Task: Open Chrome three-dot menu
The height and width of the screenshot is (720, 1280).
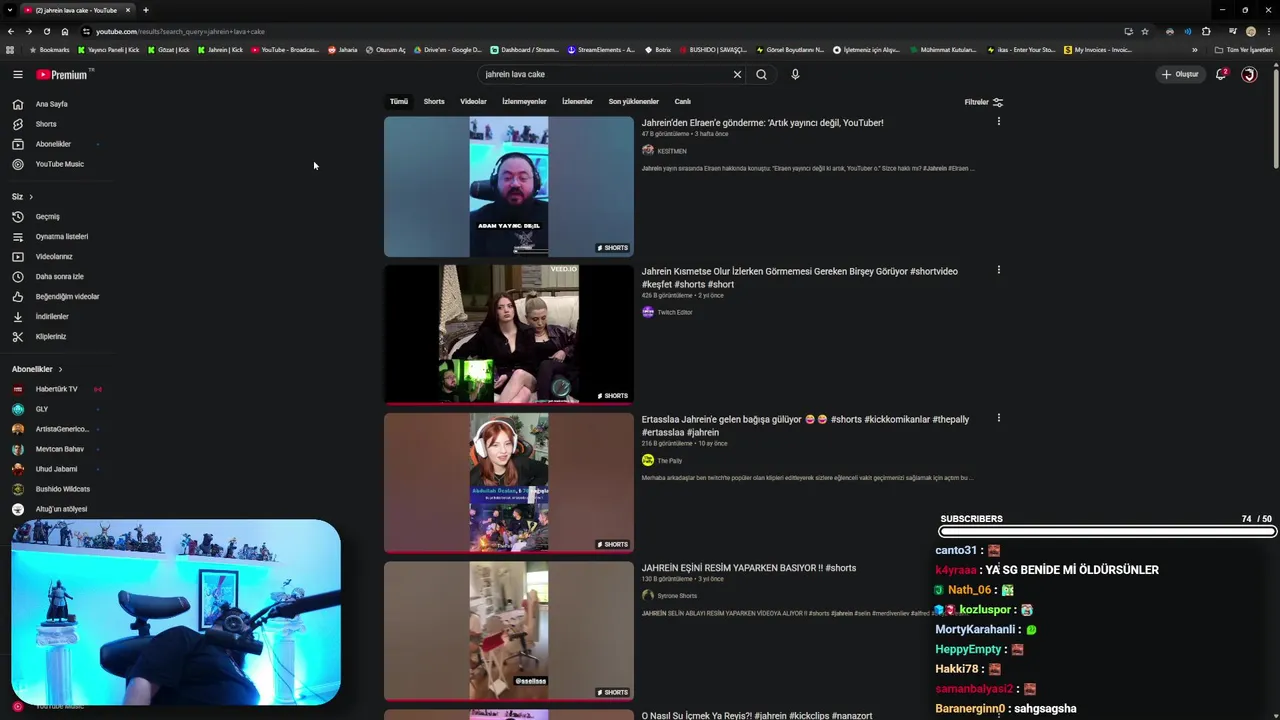Action: pos(1269,31)
